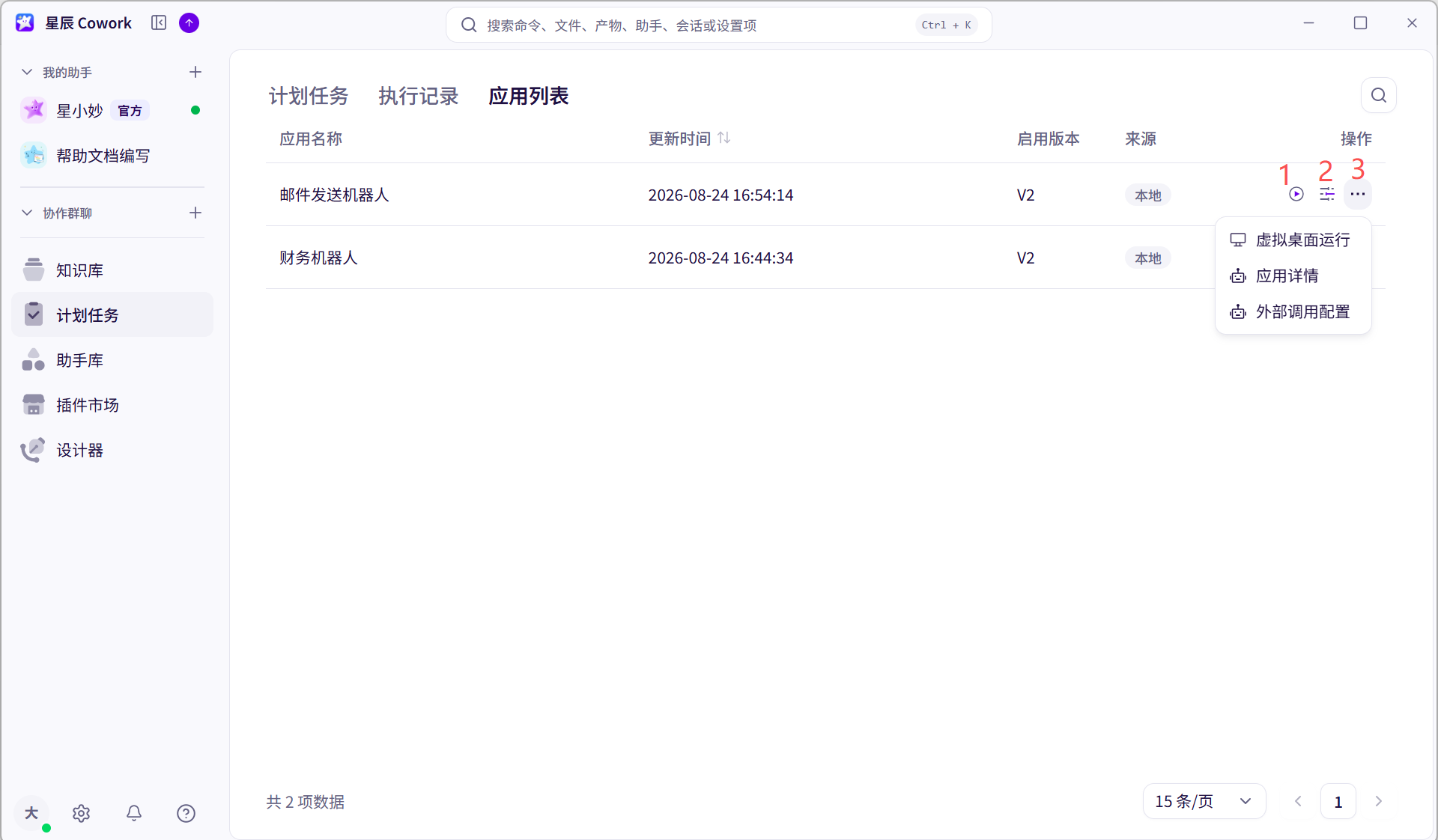The width and height of the screenshot is (1438, 840).
Task: Close the application window
Action: coord(1412,23)
